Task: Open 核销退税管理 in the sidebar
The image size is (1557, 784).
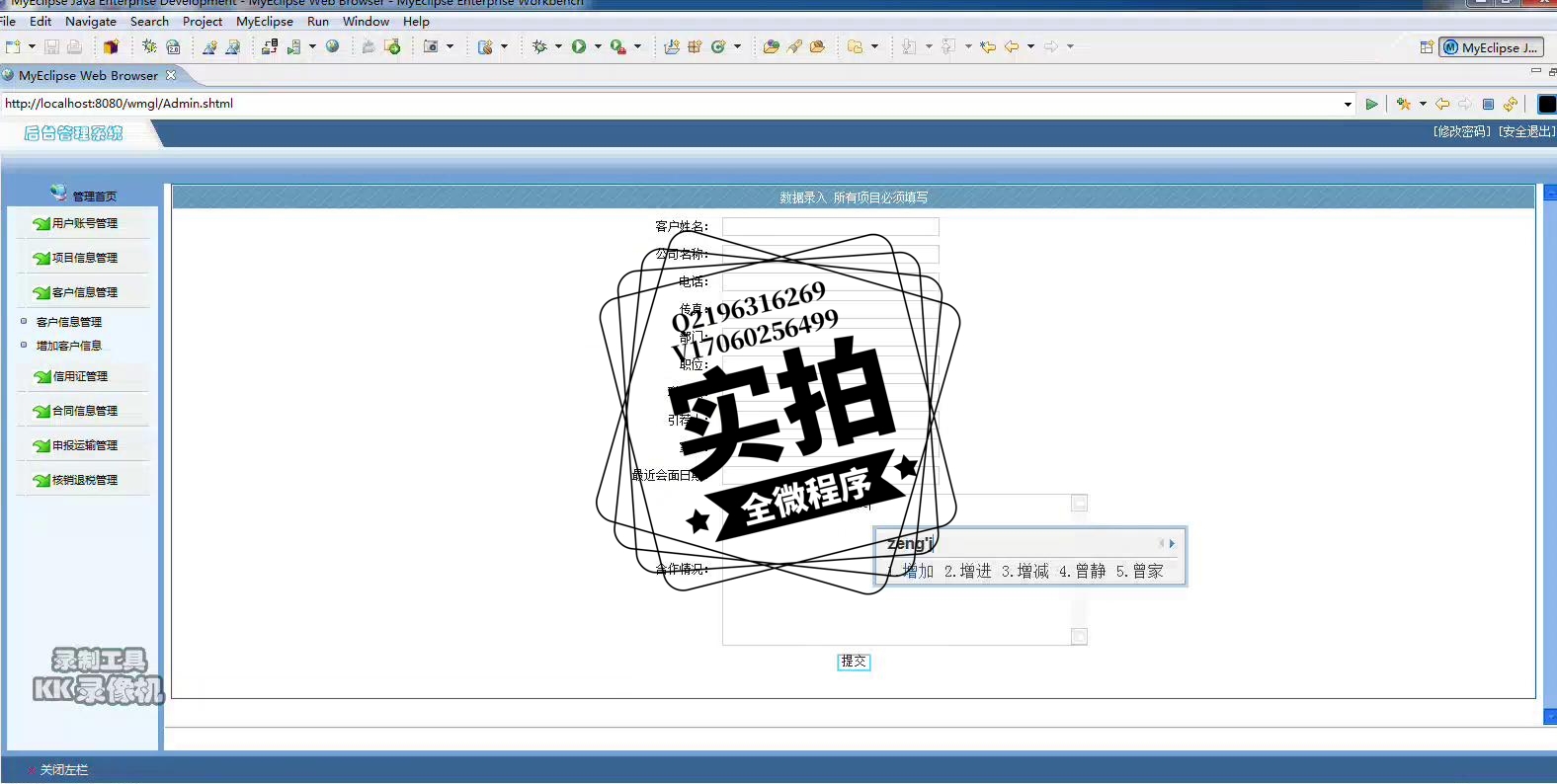Action: point(84,480)
